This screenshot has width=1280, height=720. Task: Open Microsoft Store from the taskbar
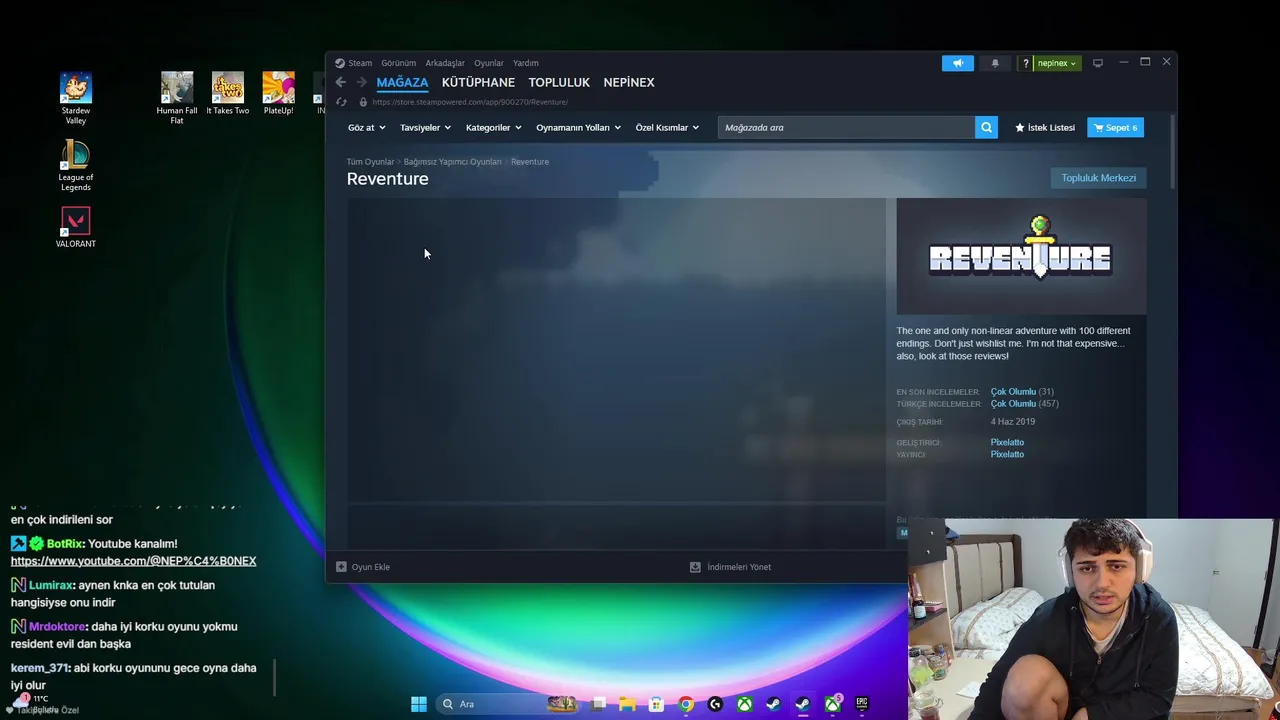coord(656,704)
